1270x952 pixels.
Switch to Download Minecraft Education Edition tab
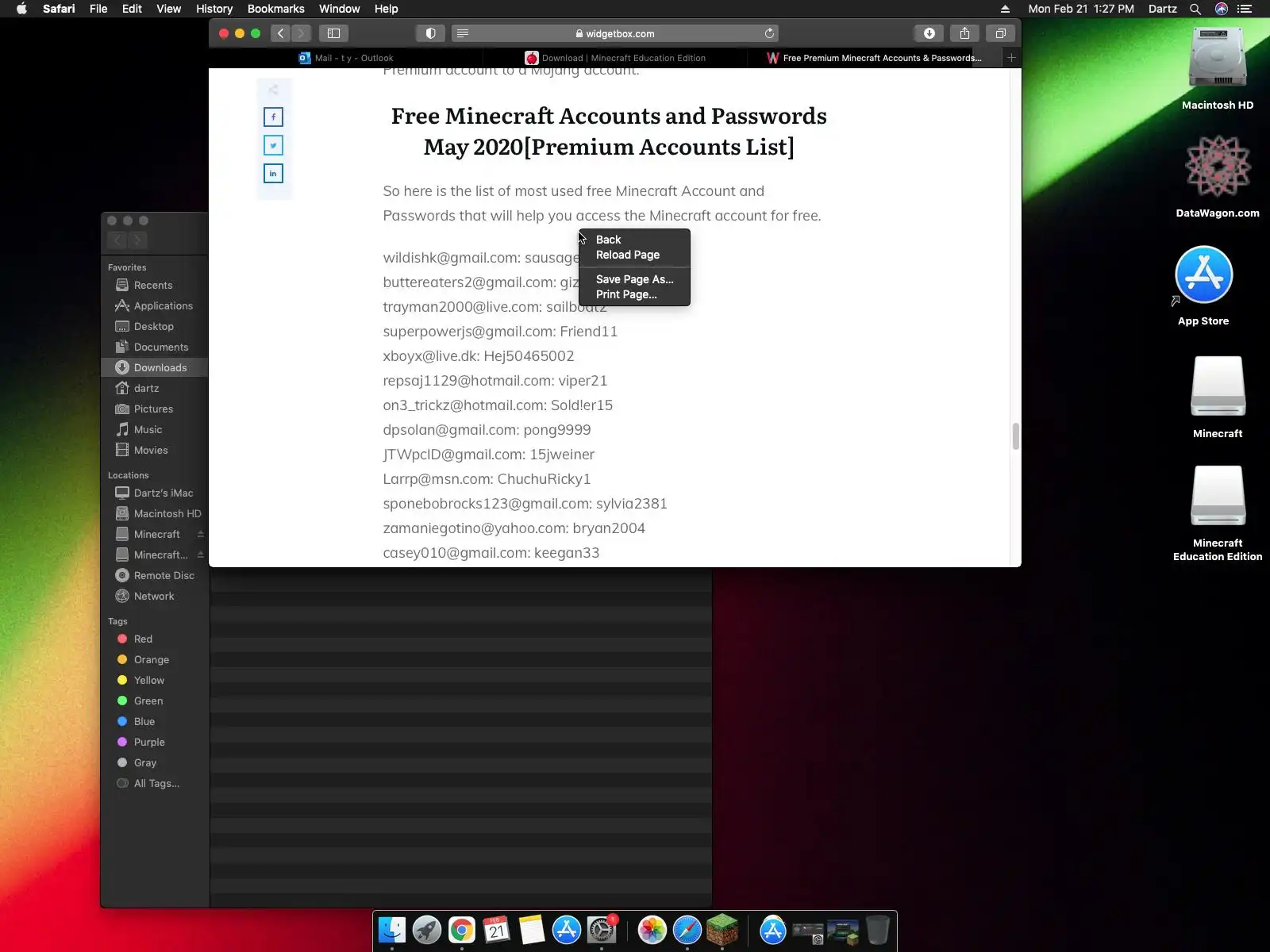tap(615, 58)
